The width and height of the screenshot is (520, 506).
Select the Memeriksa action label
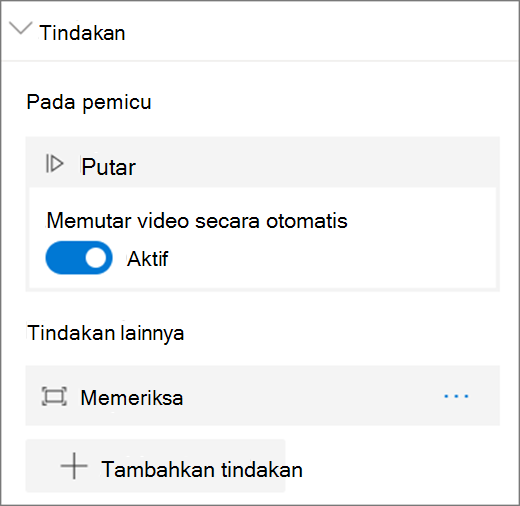tap(132, 398)
